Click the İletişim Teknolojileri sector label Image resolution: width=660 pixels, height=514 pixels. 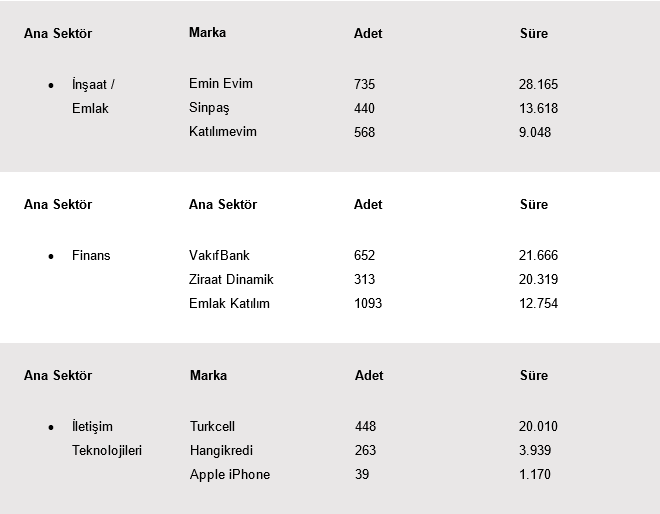tap(106, 438)
